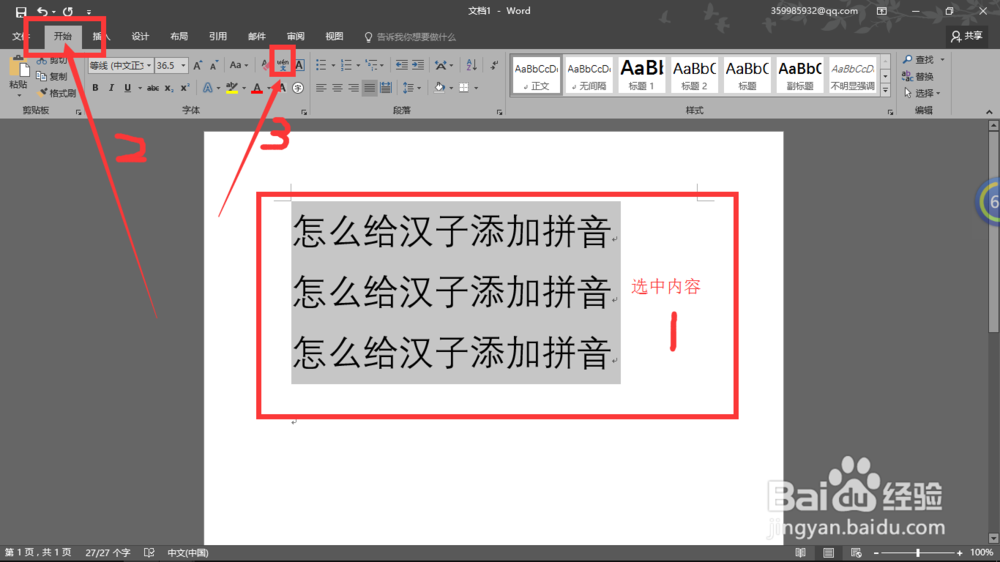Expand the styles gallery more arrow
The image size is (1000, 562).
tap(885, 91)
